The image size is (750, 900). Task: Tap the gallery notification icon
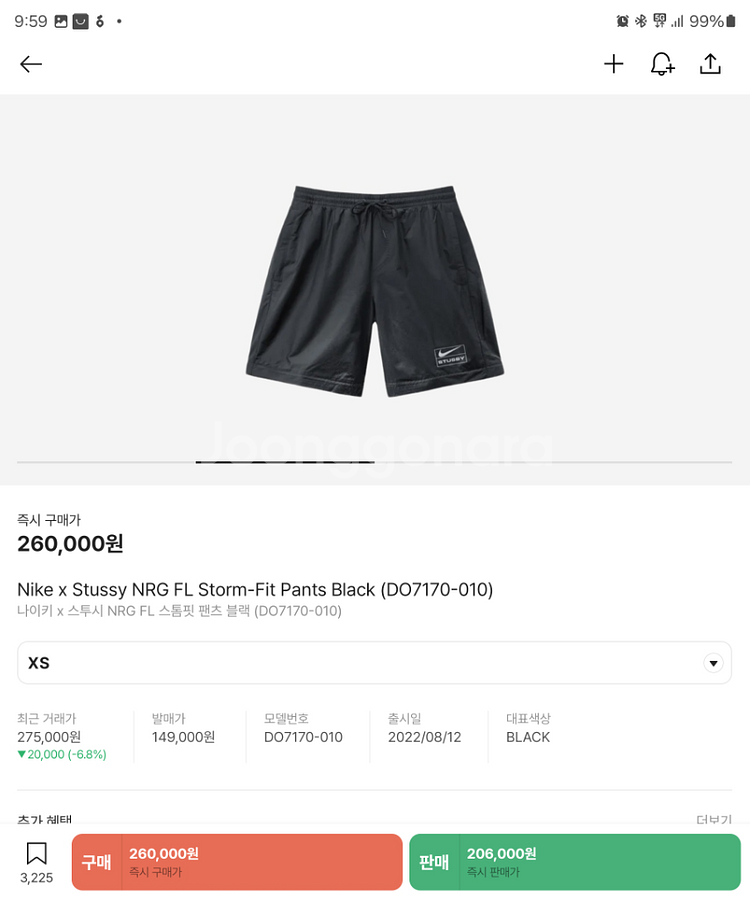pyautogui.click(x=61, y=21)
